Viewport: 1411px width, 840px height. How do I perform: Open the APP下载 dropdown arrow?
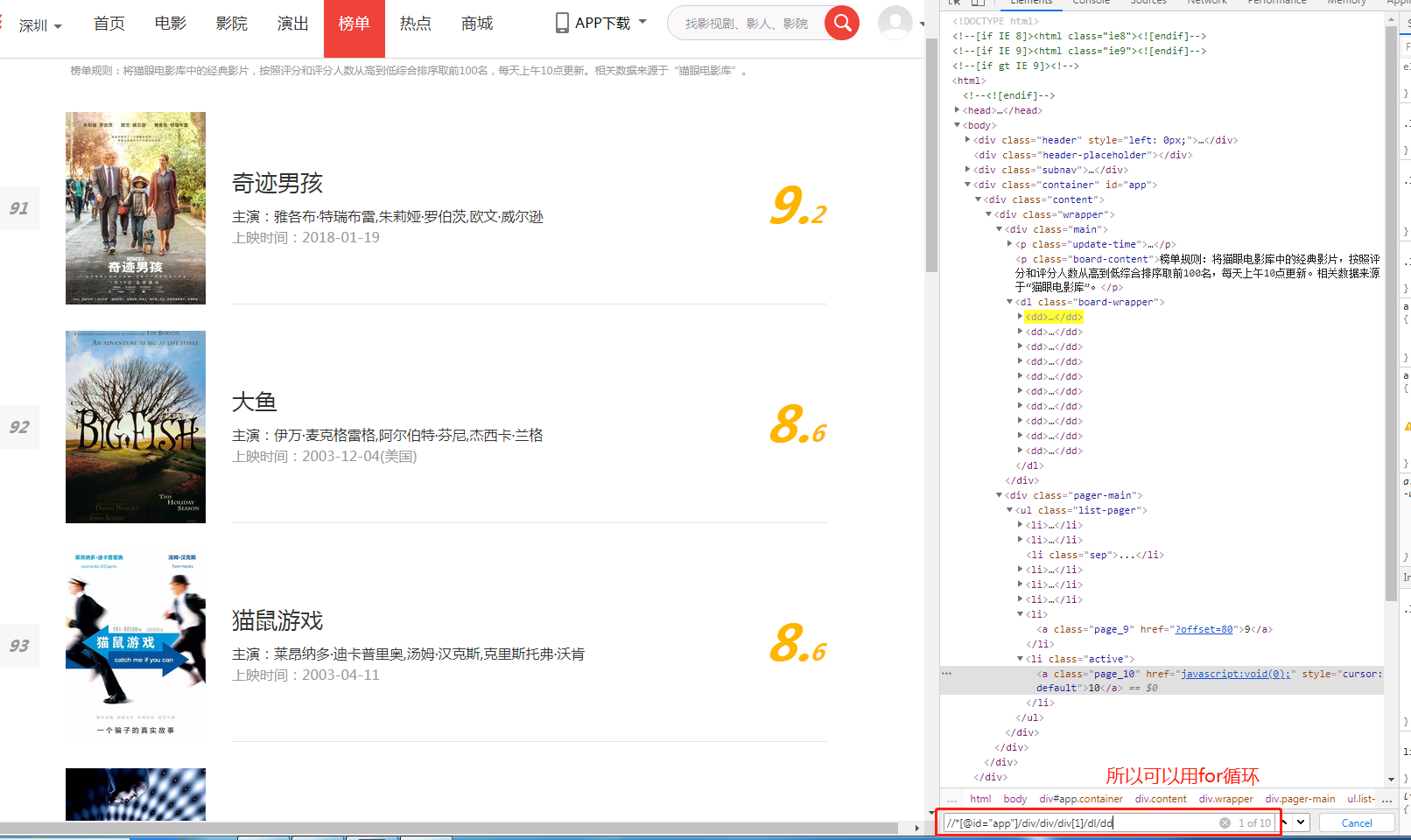(642, 22)
